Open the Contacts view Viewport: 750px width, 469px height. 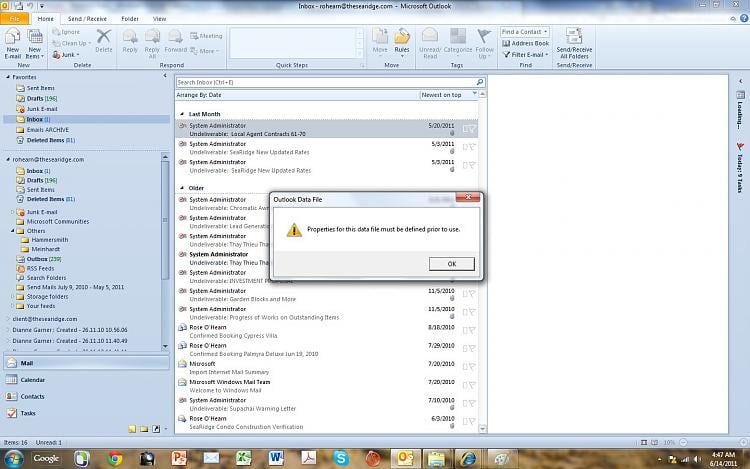[x=86, y=396]
